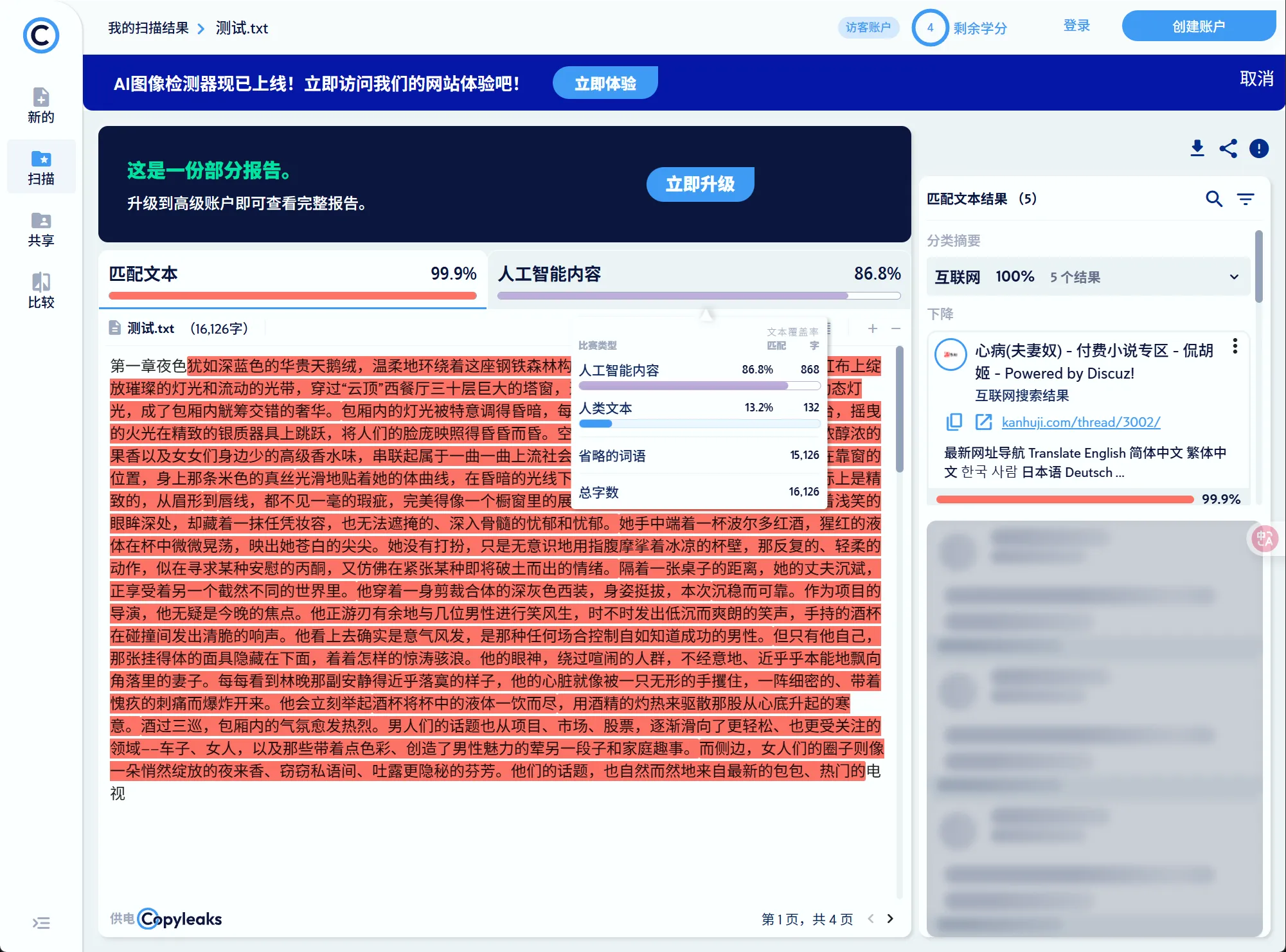Open 新的 scan in sidebar
This screenshot has width=1286, height=952.
point(41,105)
